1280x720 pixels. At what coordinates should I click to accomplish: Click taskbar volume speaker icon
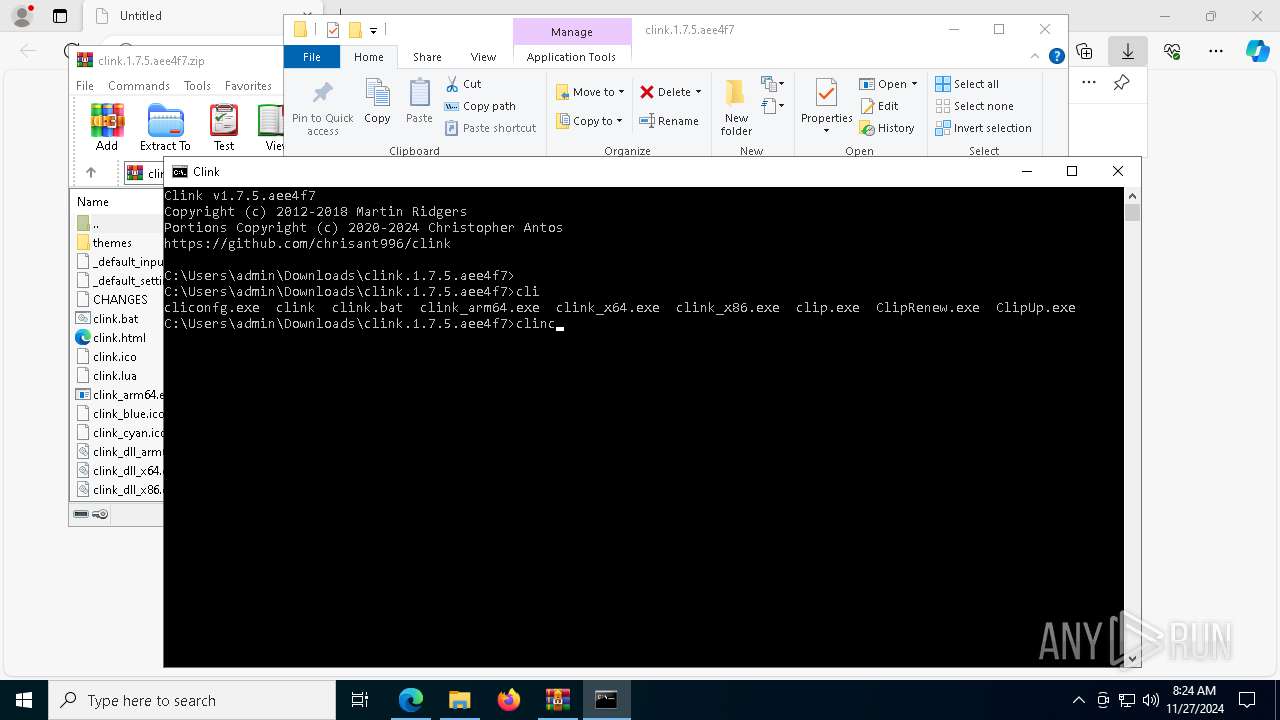[x=1150, y=700]
